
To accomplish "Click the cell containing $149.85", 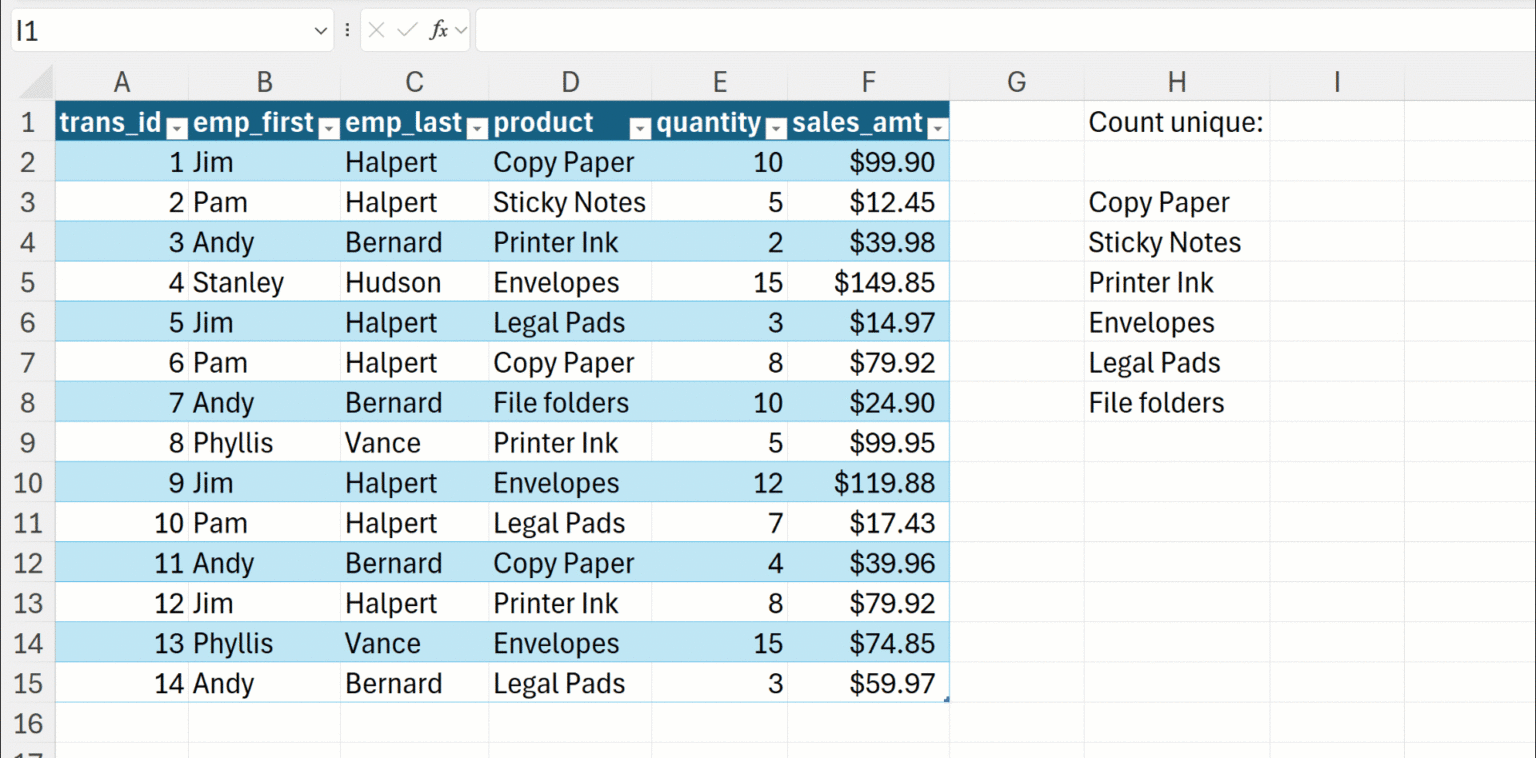I will pyautogui.click(x=868, y=283).
